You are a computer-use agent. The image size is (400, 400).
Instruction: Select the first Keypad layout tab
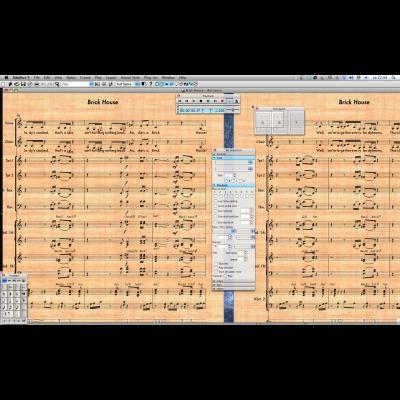coord(5,281)
